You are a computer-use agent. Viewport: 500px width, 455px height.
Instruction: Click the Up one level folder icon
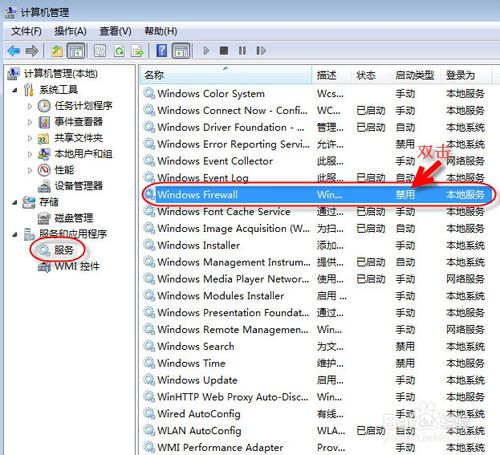pyautogui.click(x=57, y=51)
